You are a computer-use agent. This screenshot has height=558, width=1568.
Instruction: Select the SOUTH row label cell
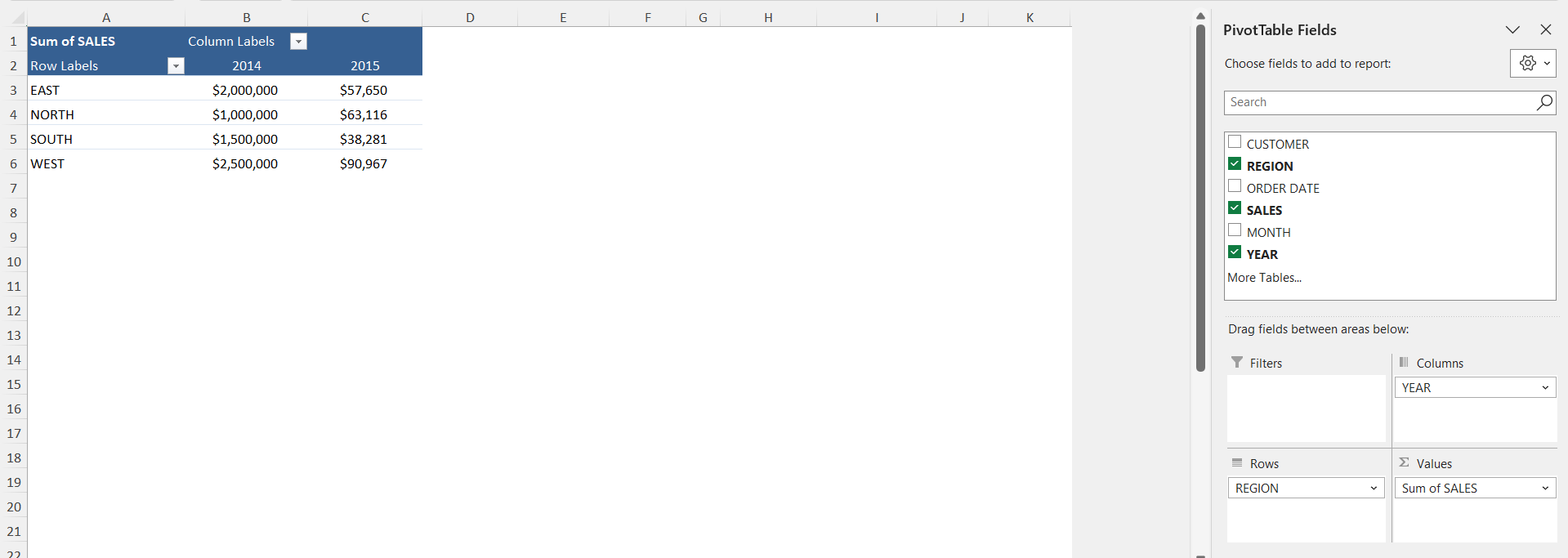[x=106, y=139]
